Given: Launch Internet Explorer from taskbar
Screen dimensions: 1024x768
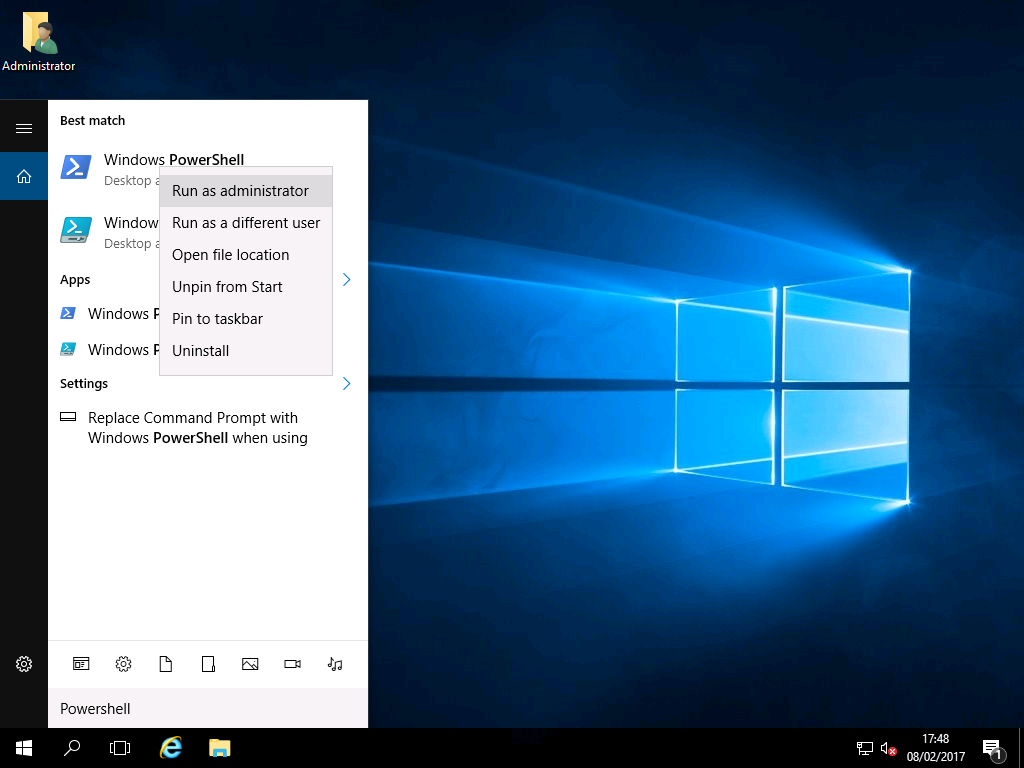Looking at the screenshot, I should [171, 748].
